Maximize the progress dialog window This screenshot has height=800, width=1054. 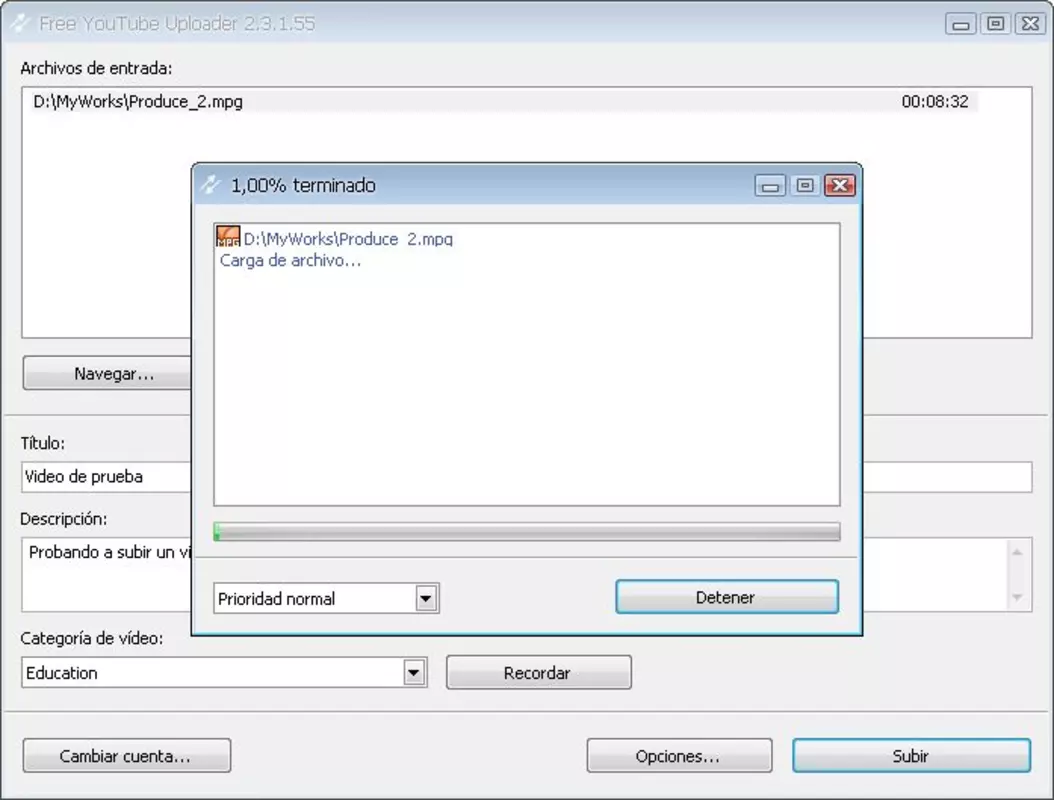click(805, 186)
